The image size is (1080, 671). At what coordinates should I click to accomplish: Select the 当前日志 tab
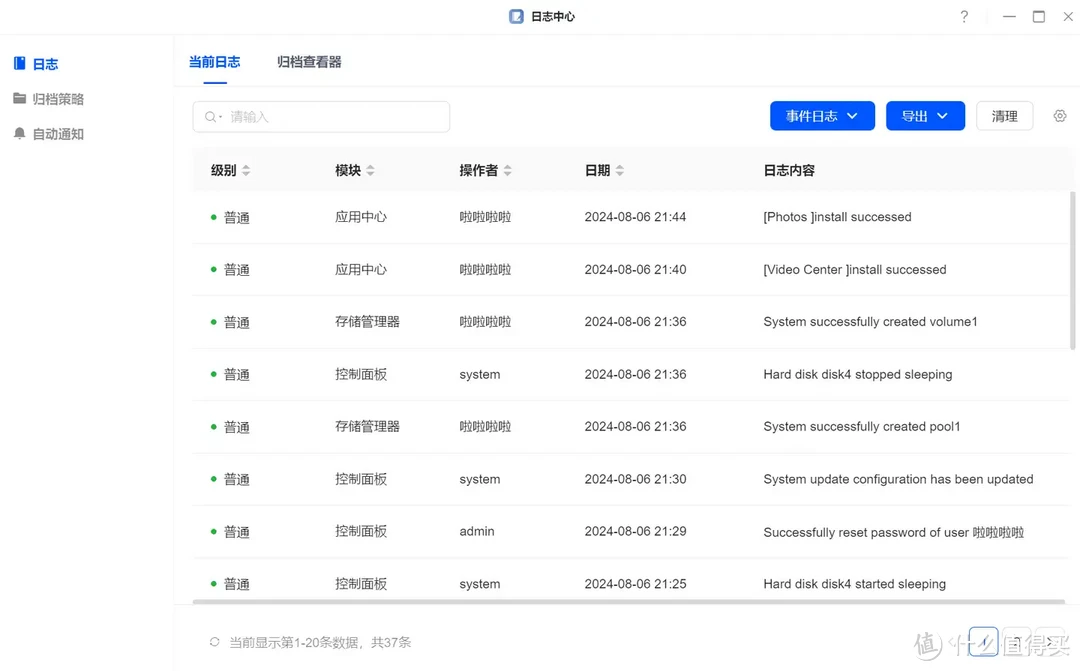(214, 61)
